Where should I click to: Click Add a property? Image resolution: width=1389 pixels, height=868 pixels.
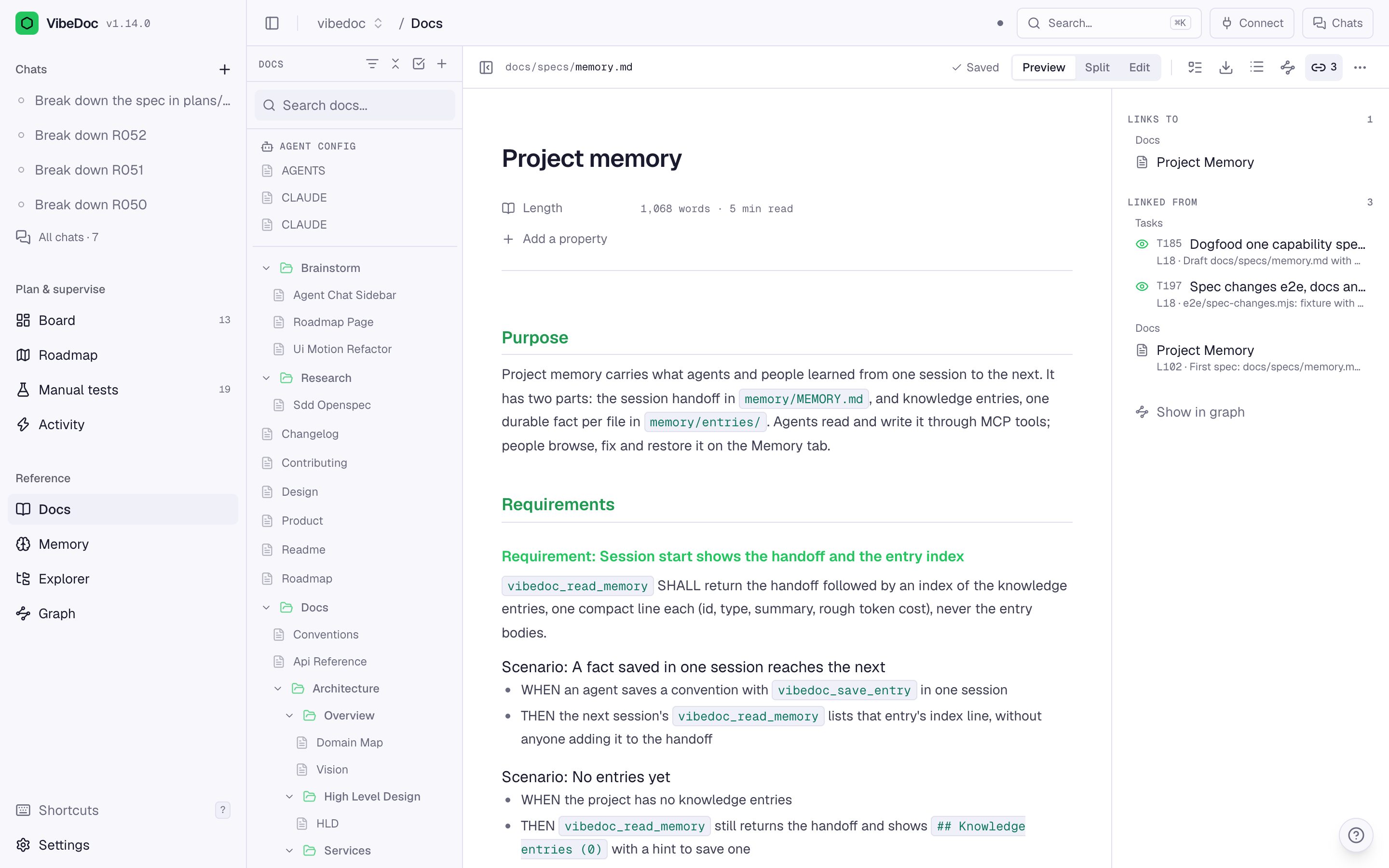coord(555,239)
